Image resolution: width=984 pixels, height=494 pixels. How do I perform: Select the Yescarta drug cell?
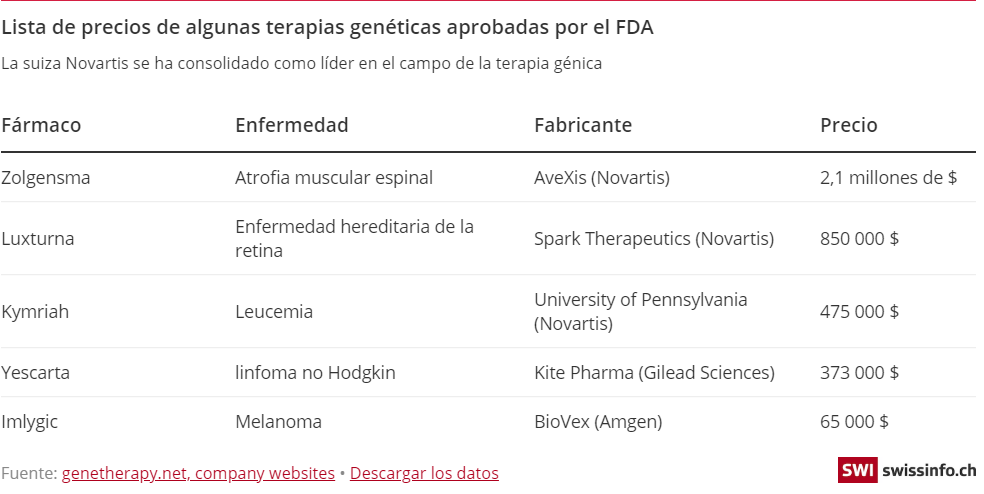36,373
